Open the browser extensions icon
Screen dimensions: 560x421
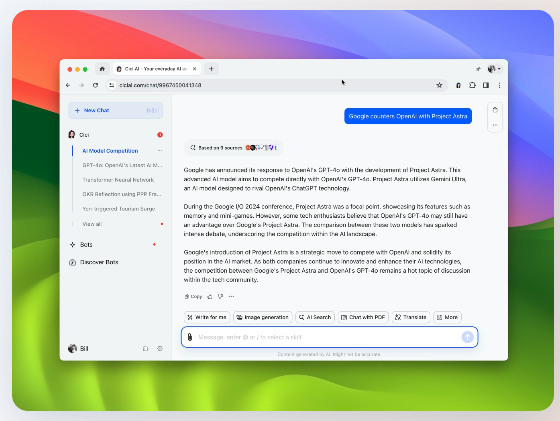472,85
